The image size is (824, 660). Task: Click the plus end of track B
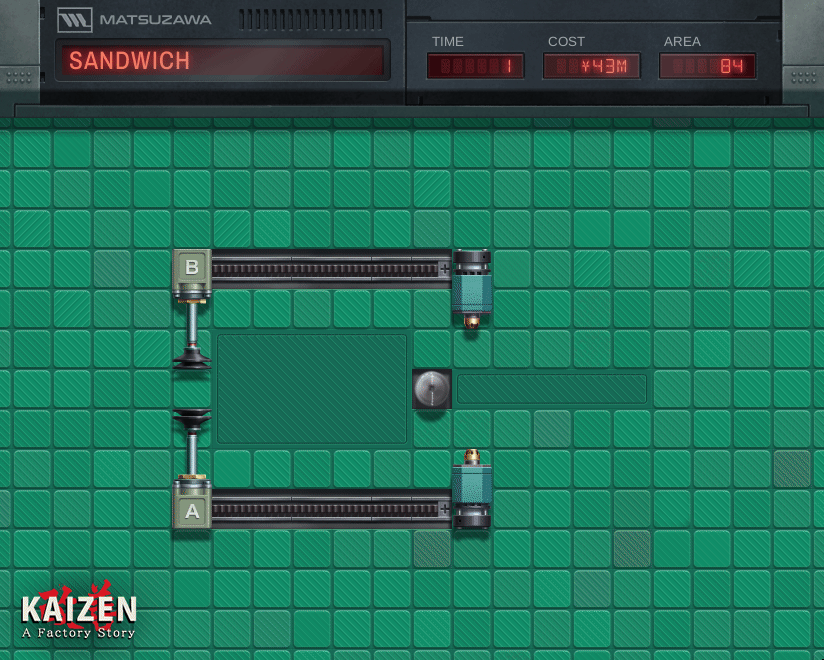tap(445, 269)
